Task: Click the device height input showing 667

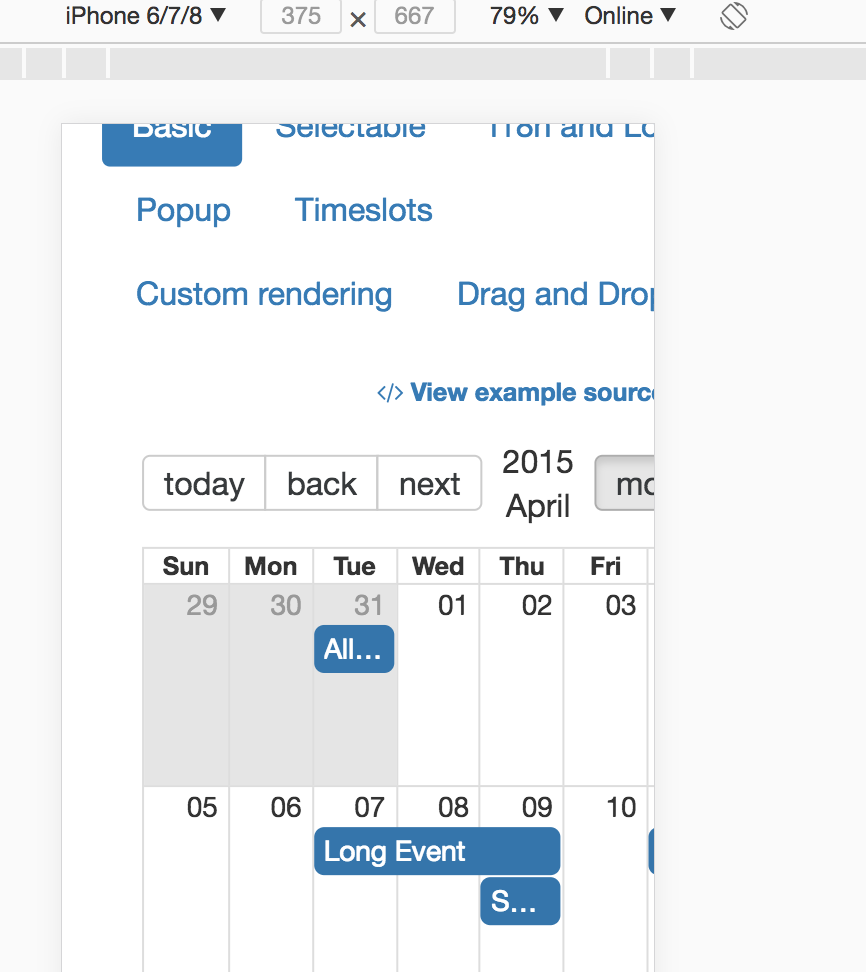Action: coord(414,16)
